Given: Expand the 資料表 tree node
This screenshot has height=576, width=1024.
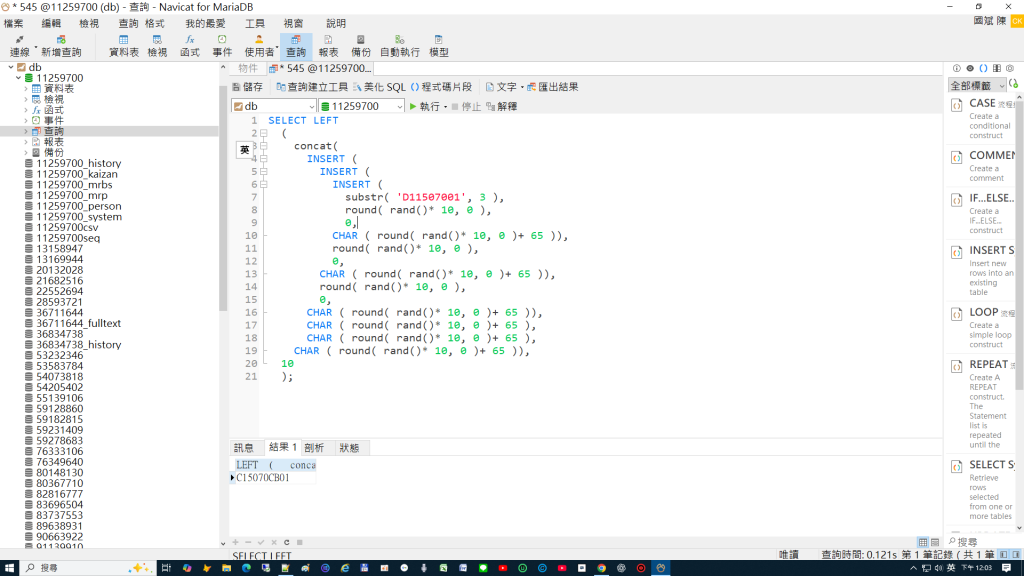Looking at the screenshot, I should (x=26, y=89).
